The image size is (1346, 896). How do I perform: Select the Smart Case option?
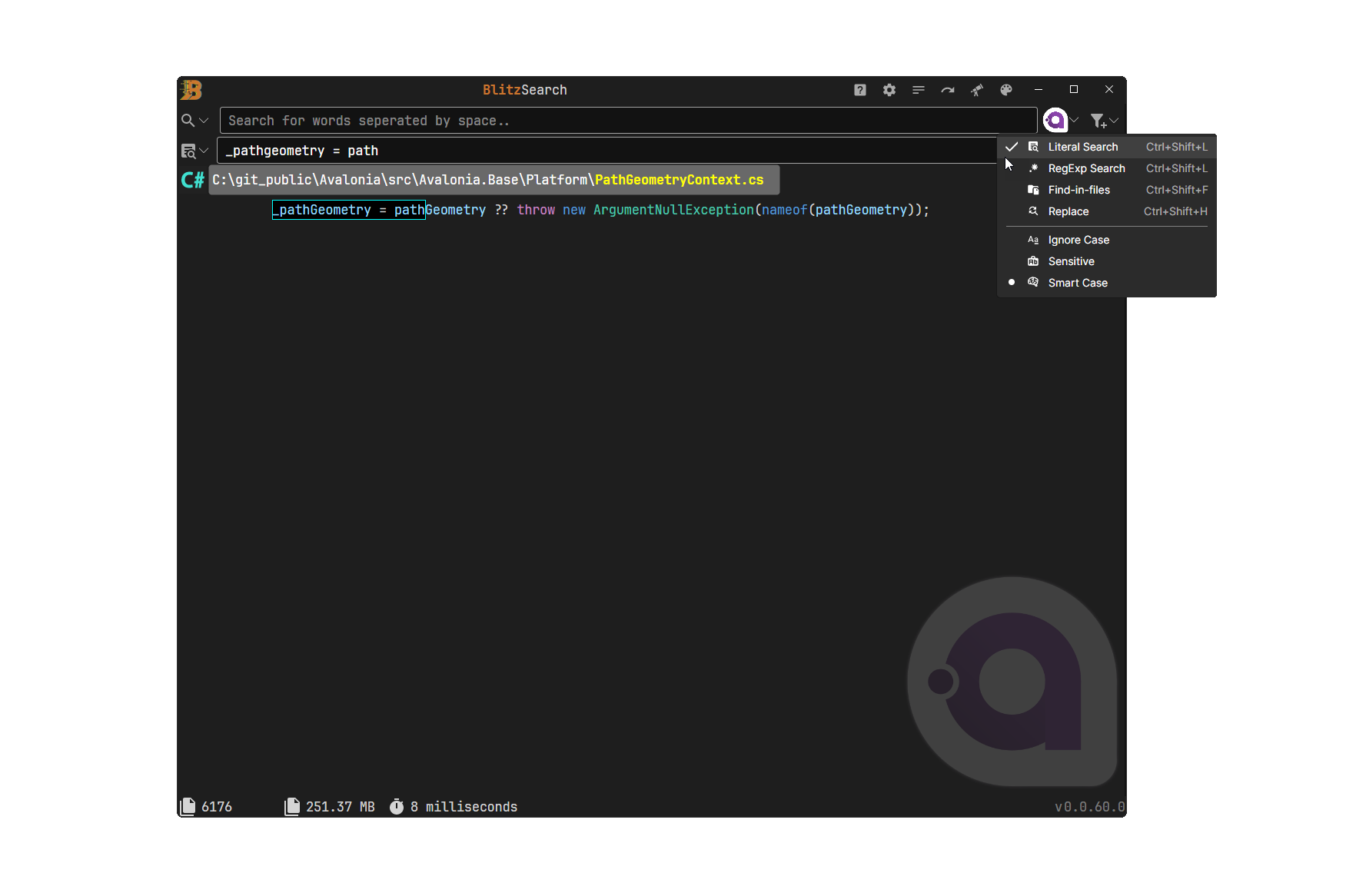(1107, 283)
